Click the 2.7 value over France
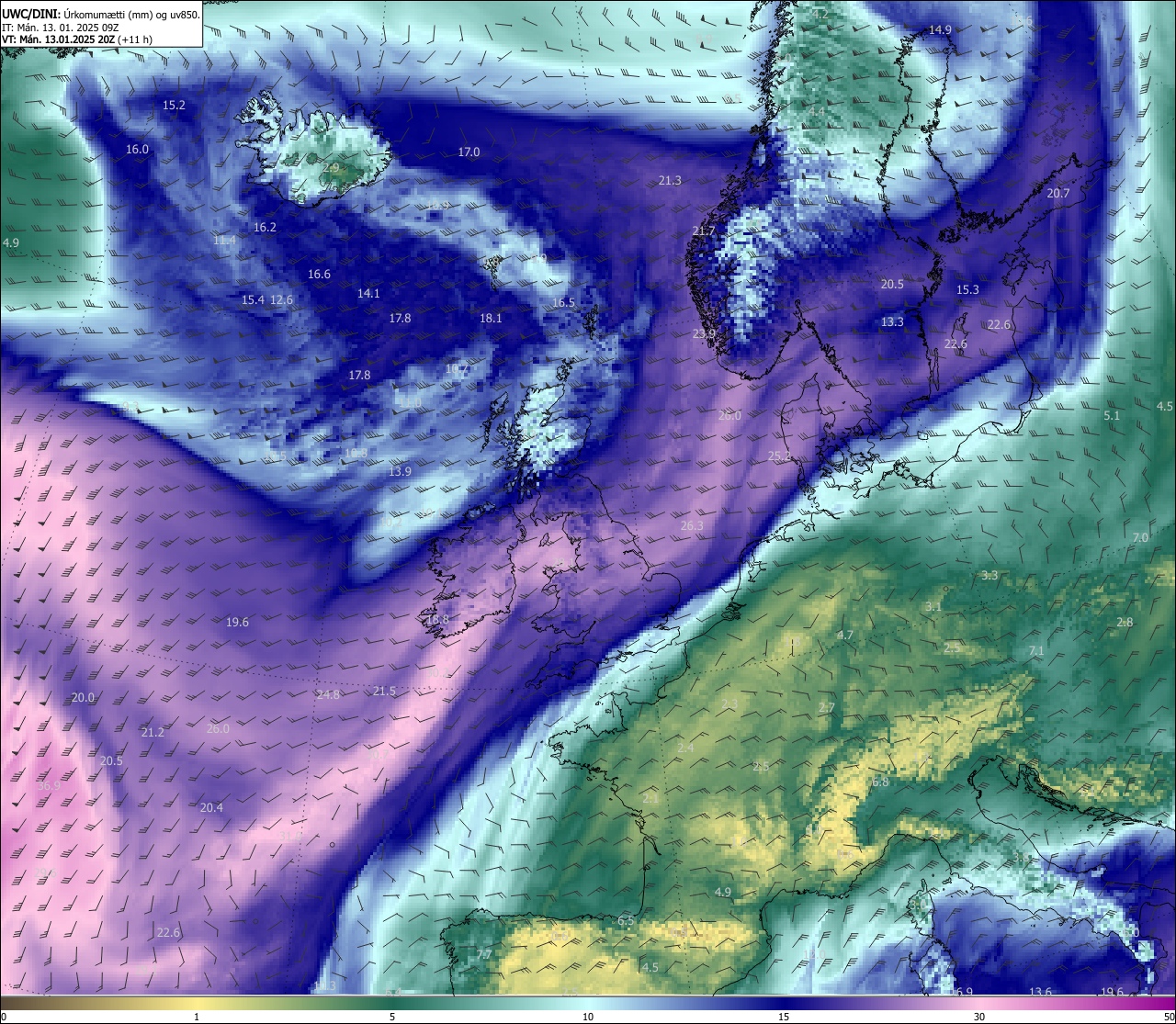 827,707
